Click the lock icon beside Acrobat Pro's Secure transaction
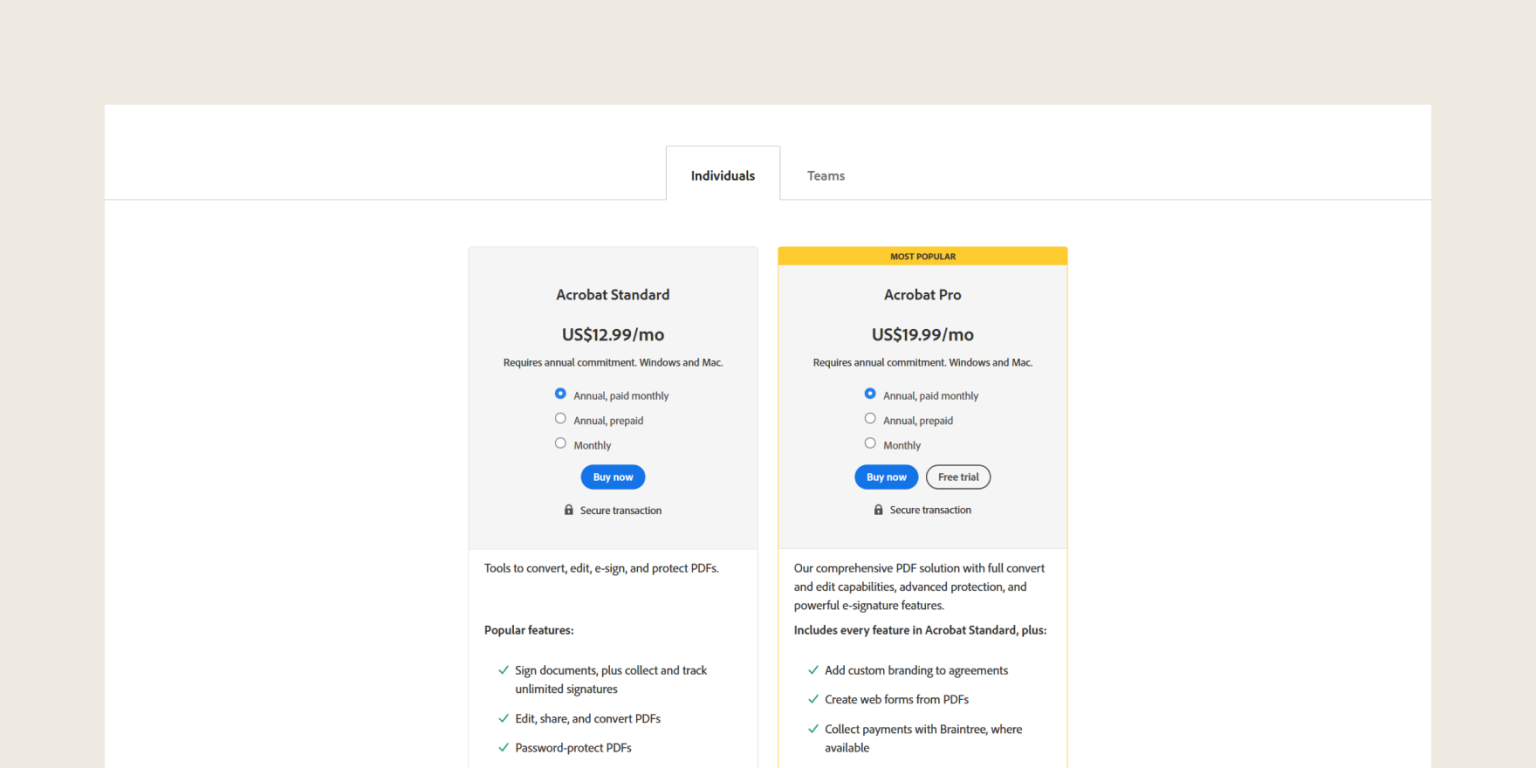 pyautogui.click(x=879, y=509)
